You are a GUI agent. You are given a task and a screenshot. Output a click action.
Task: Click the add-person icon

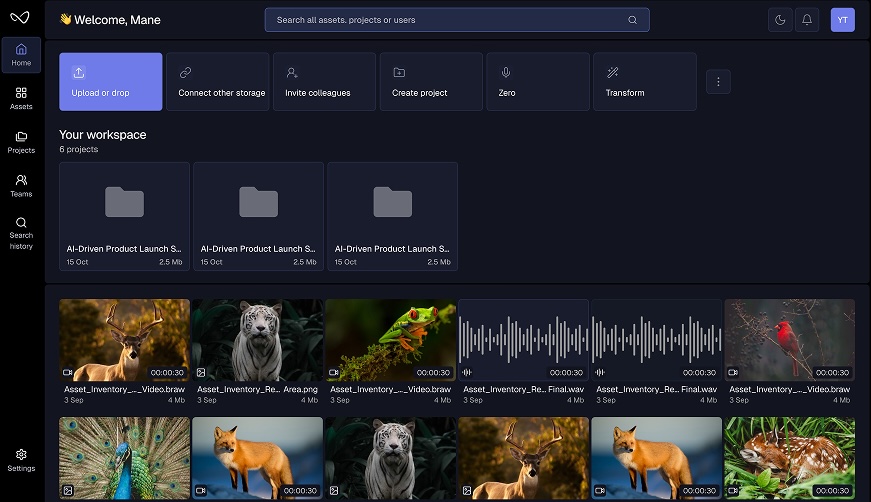click(292, 72)
